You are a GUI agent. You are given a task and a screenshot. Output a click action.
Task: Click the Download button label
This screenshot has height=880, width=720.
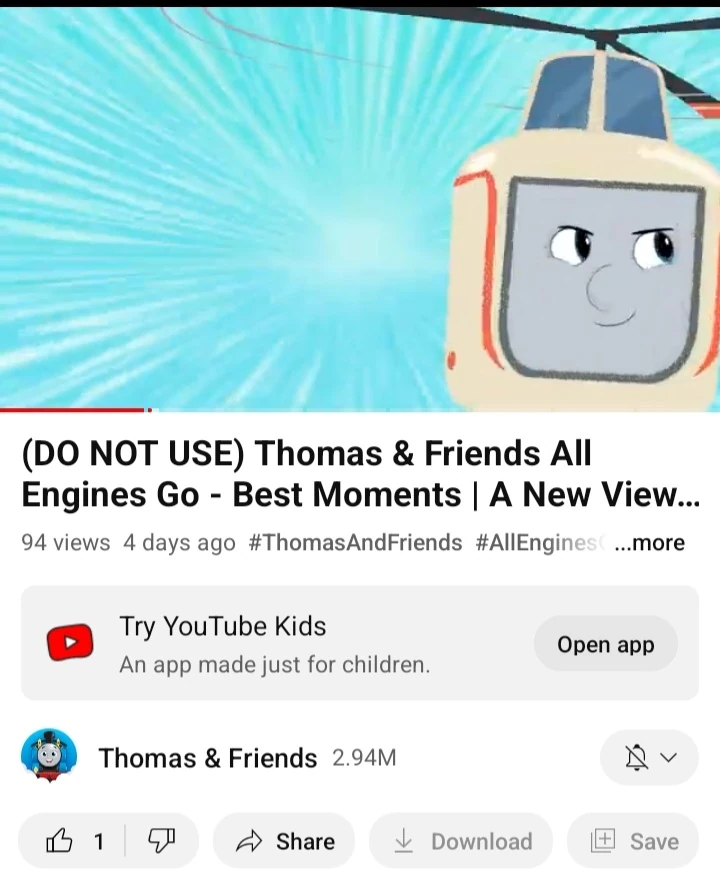(481, 841)
